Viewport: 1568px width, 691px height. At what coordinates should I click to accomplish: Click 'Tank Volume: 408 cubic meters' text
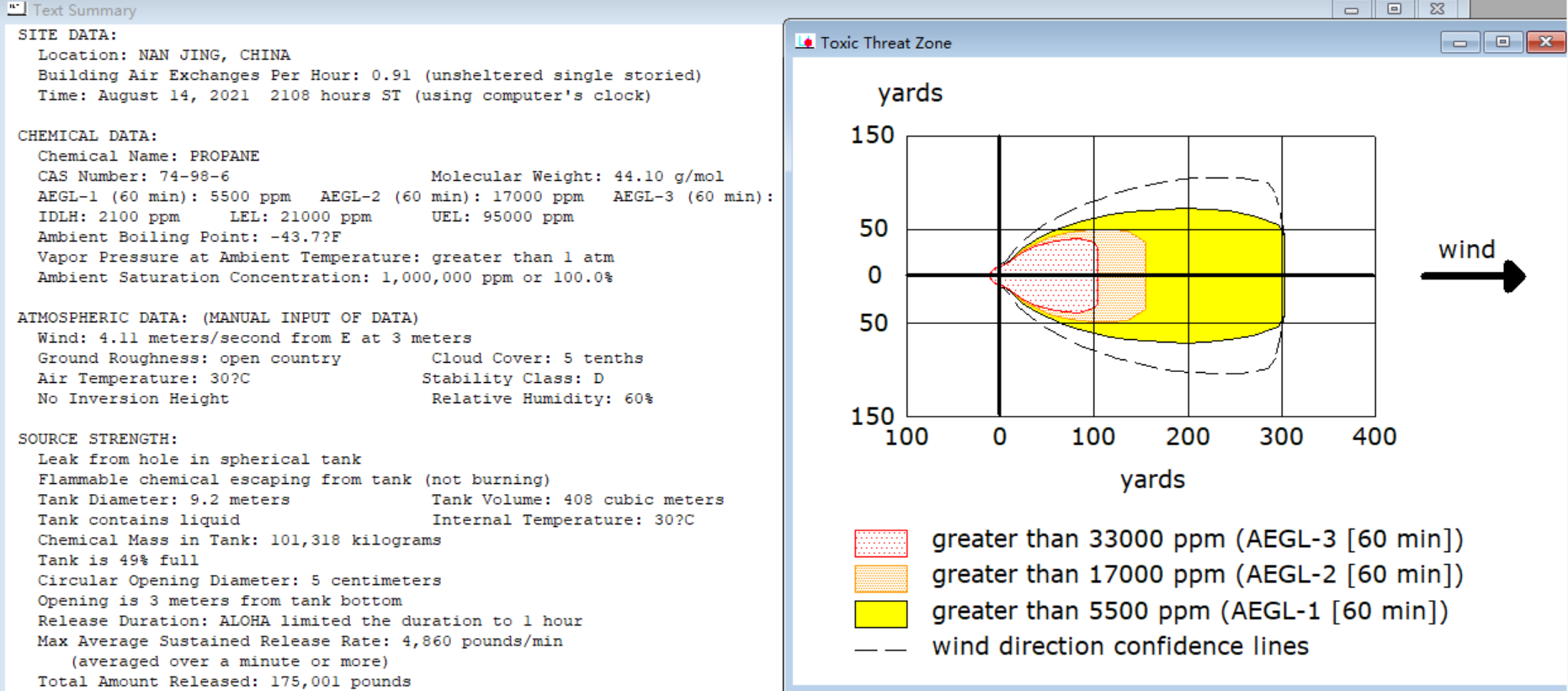click(577, 499)
